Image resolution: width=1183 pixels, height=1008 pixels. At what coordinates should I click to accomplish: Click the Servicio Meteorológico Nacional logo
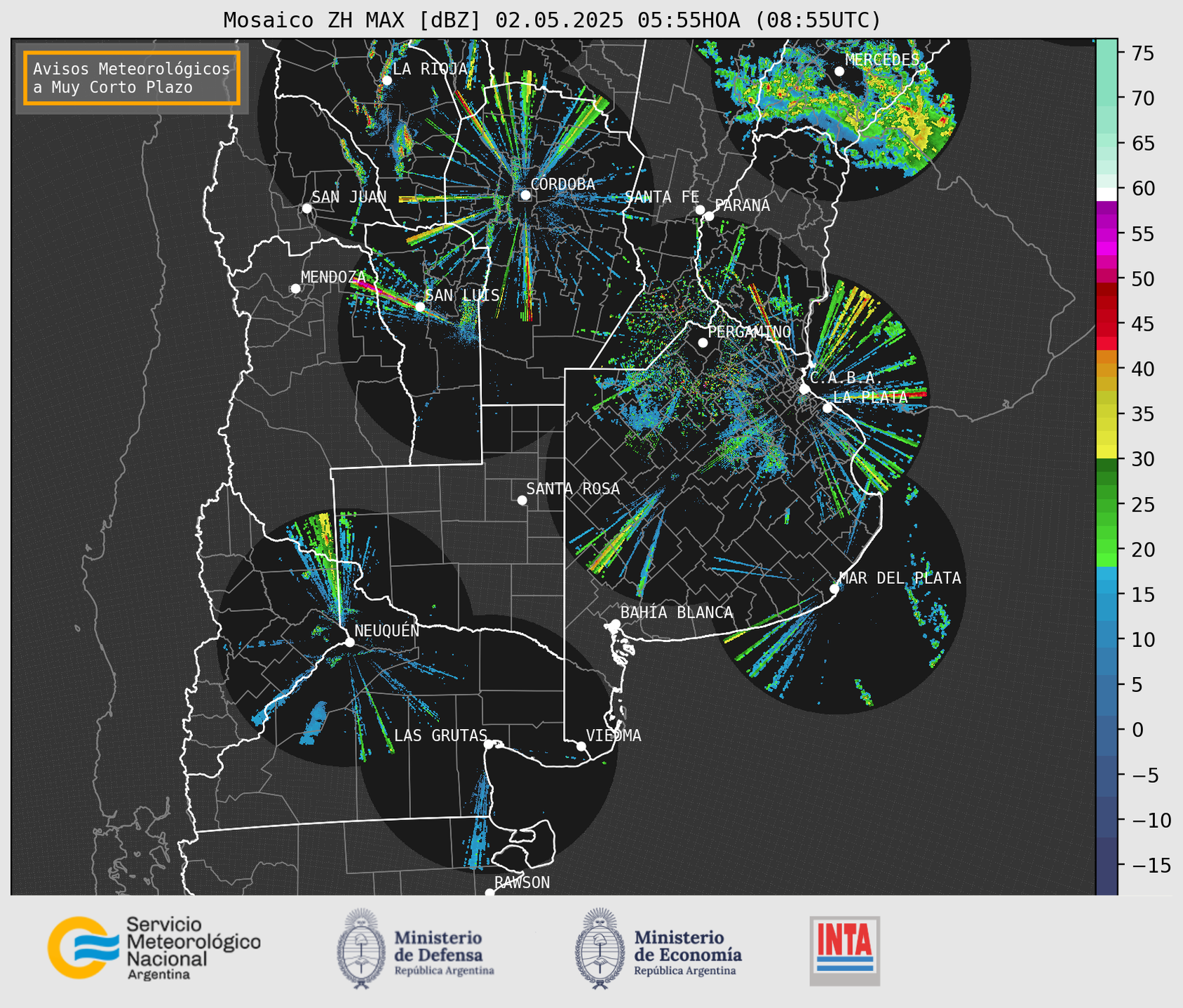pyautogui.click(x=154, y=948)
